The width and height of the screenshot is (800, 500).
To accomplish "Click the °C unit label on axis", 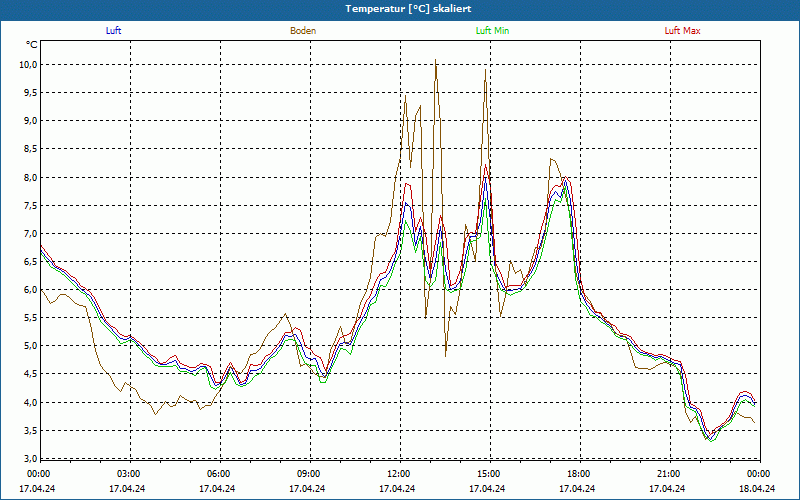I will point(32,45).
